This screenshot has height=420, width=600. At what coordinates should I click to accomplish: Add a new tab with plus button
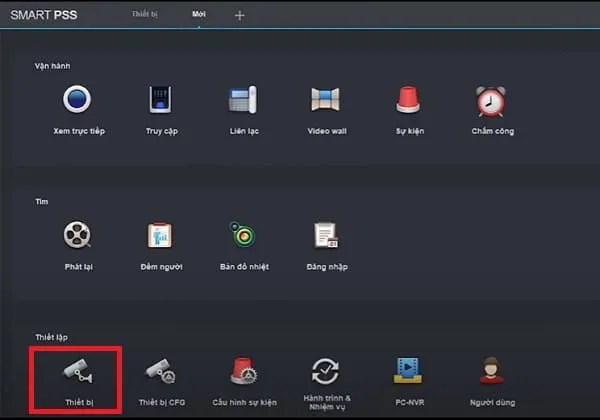[x=239, y=16]
